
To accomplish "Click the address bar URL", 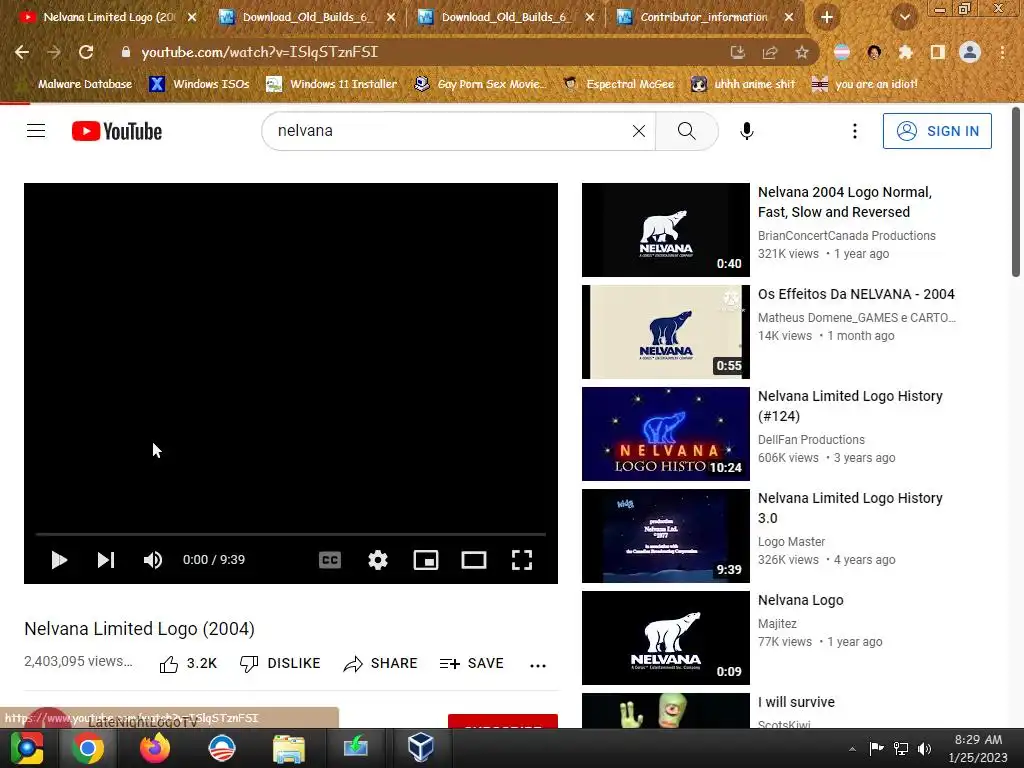I will click(x=259, y=52).
